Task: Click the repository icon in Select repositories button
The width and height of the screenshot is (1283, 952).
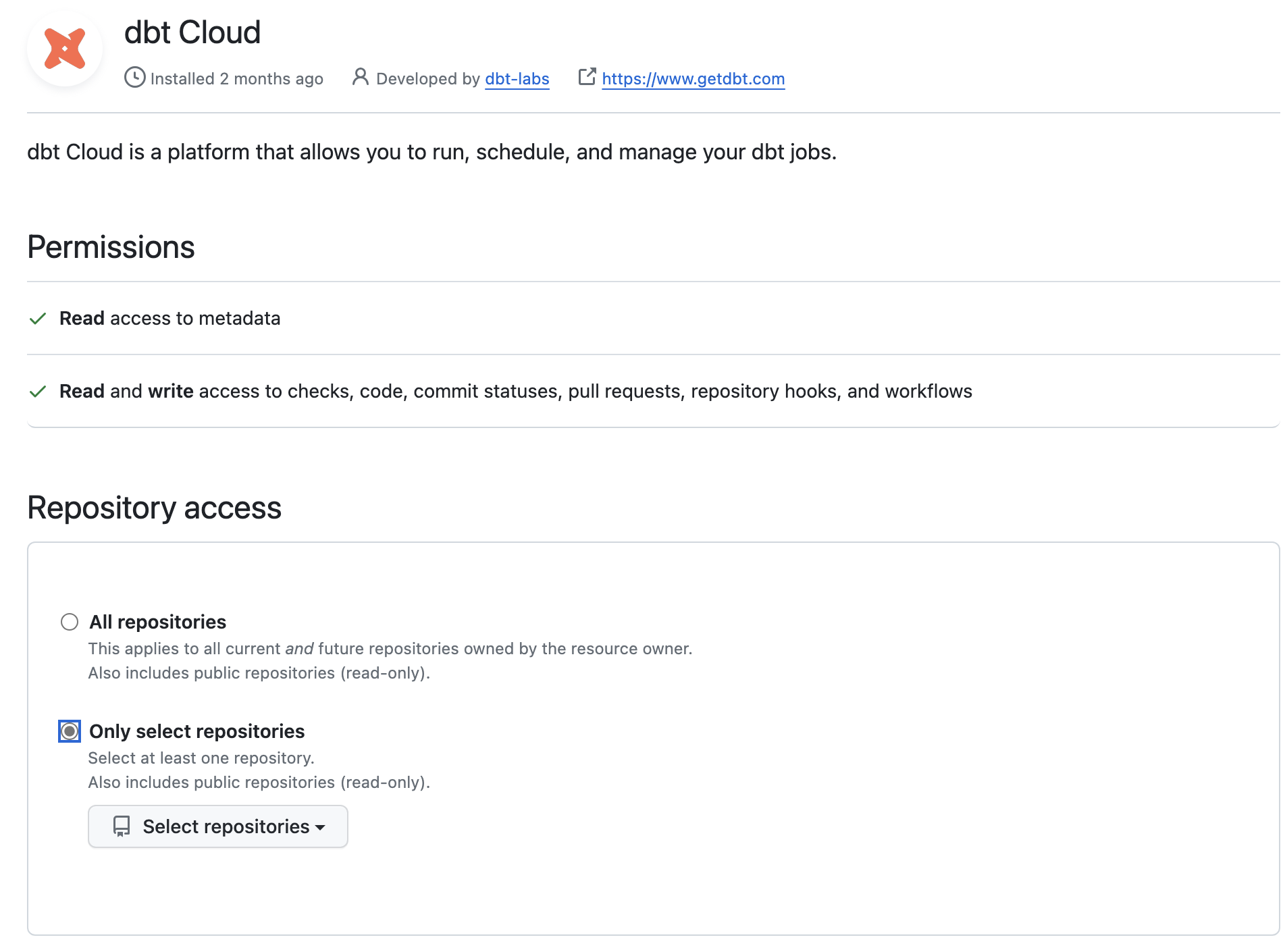Action: [x=122, y=826]
